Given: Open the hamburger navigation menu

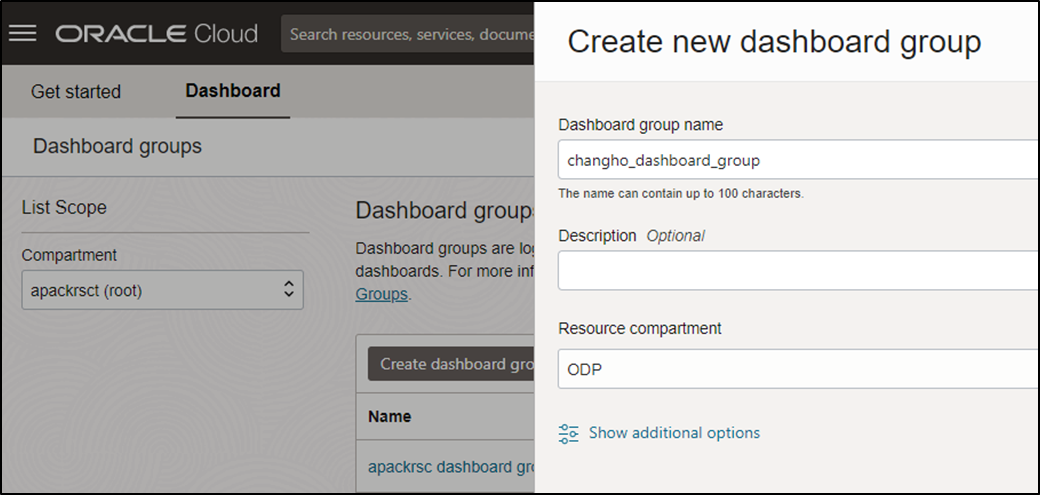Looking at the screenshot, I should 22,34.
